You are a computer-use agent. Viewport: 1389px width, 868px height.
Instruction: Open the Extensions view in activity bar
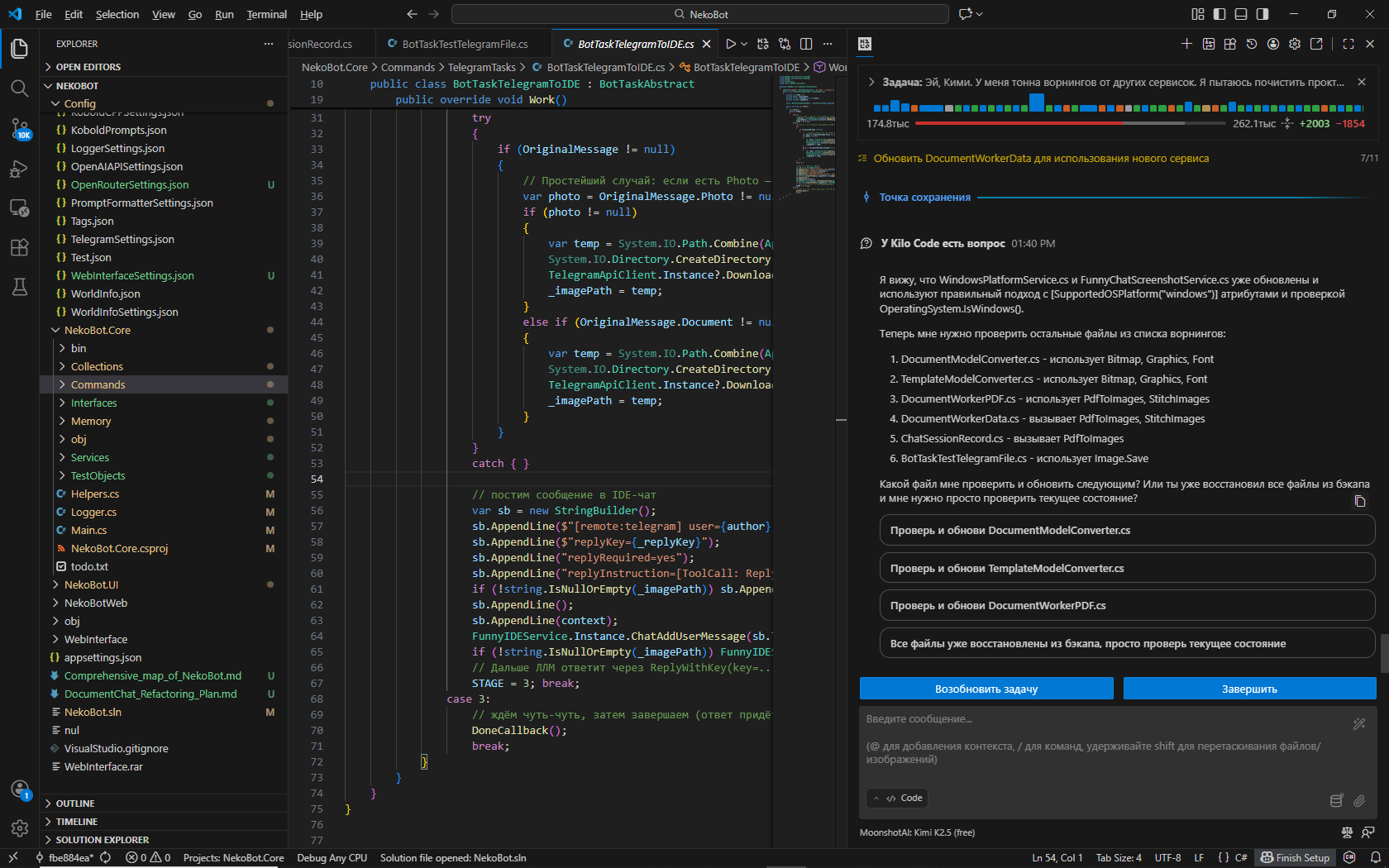pyautogui.click(x=19, y=247)
